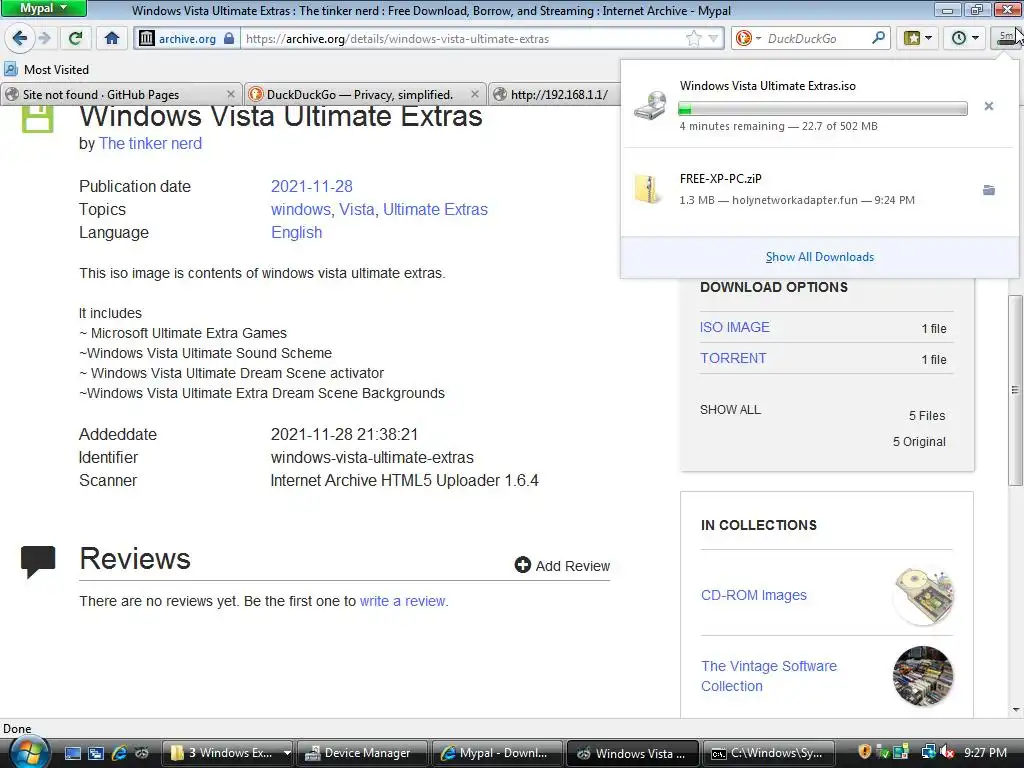Image resolution: width=1024 pixels, height=768 pixels.
Task: Open The Vintage Software Collection link
Action: point(769,676)
